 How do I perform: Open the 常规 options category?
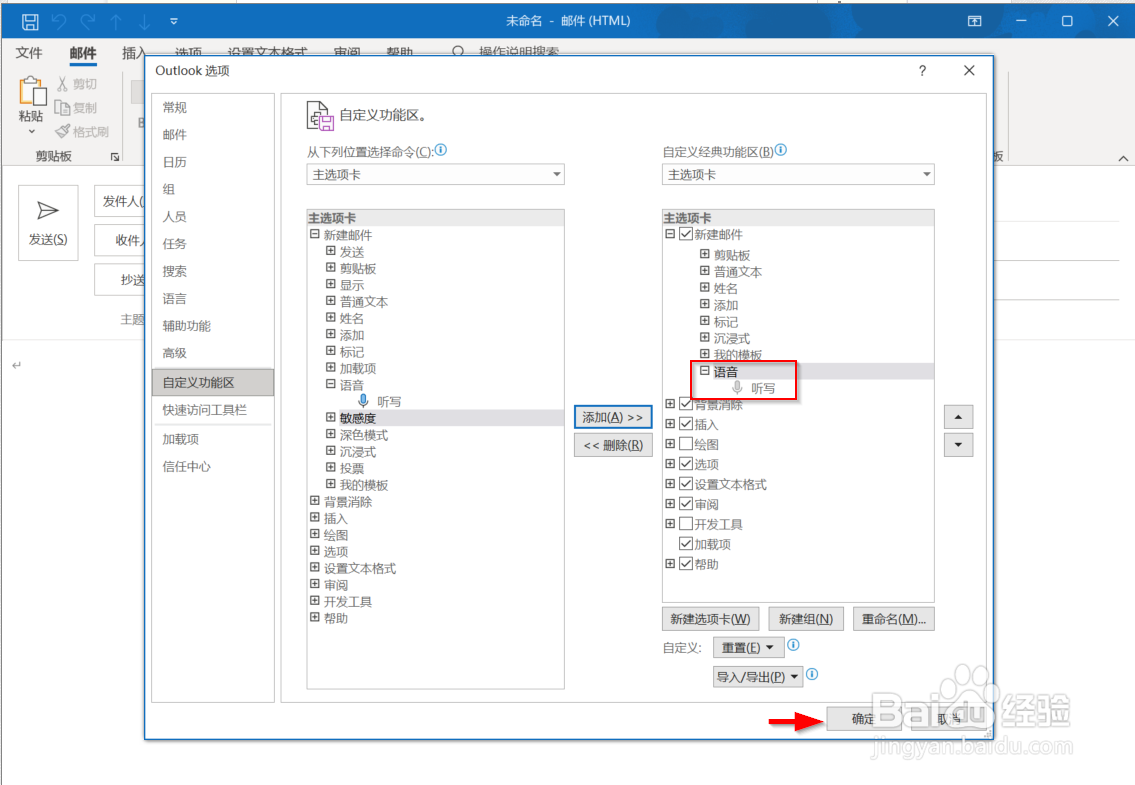[212, 107]
